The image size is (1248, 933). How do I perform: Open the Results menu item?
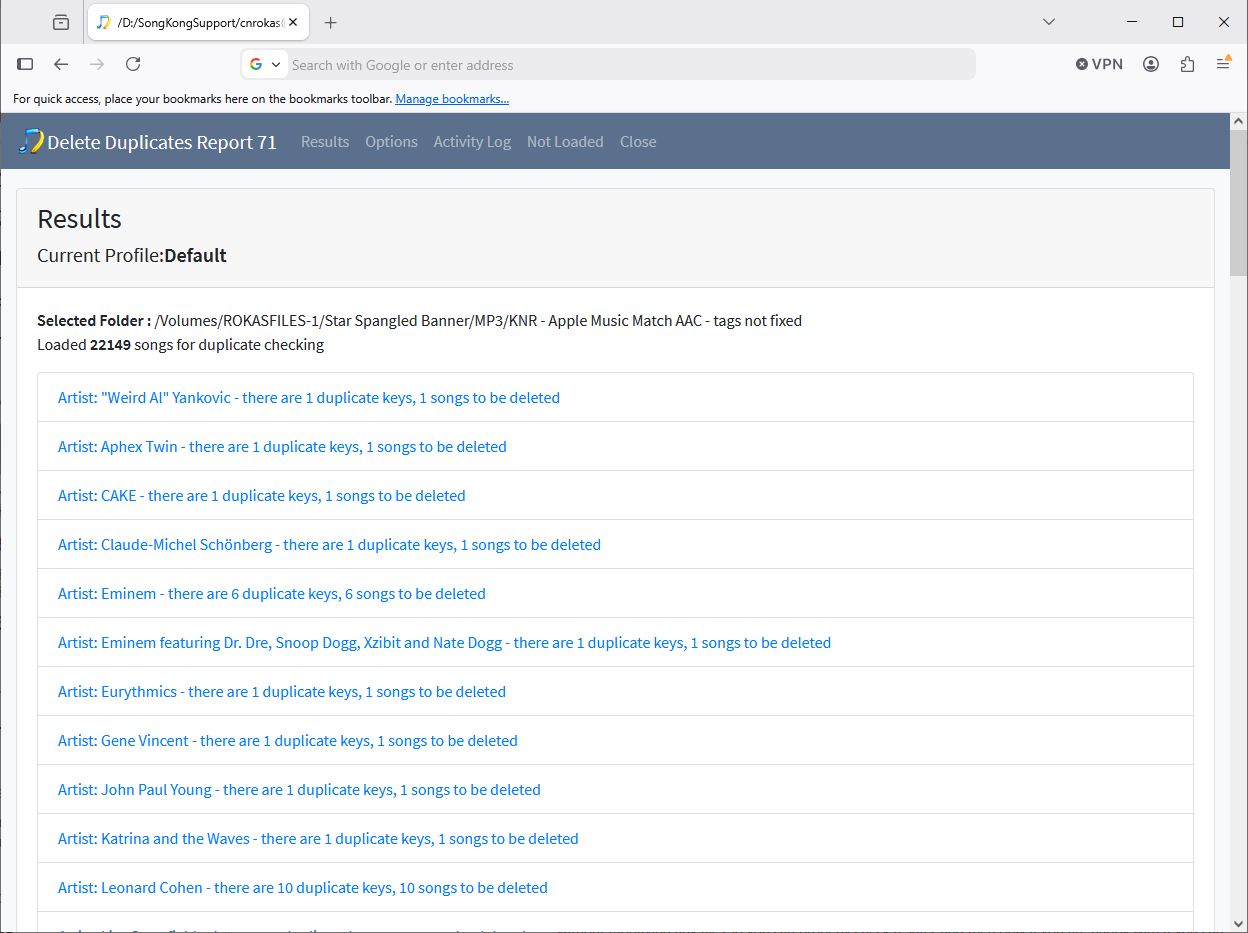pos(325,142)
